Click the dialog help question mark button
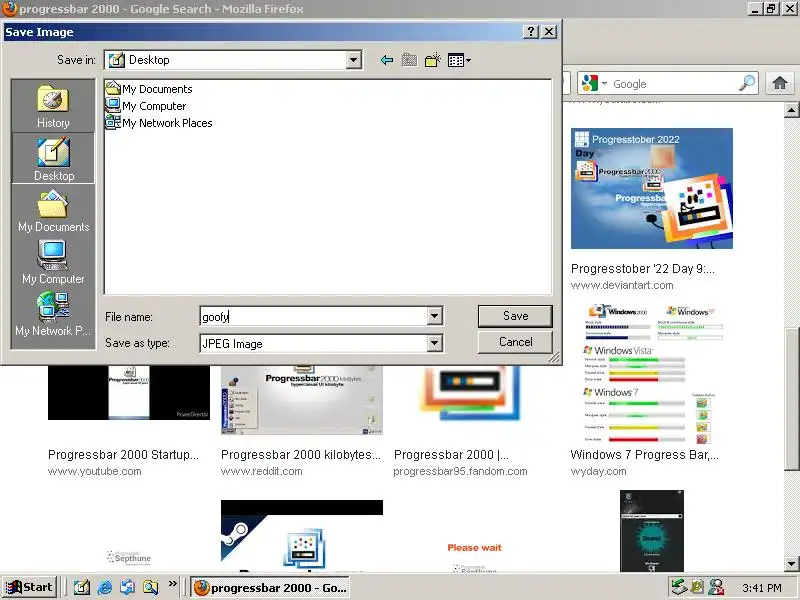This screenshot has height=600, width=800. click(x=531, y=32)
